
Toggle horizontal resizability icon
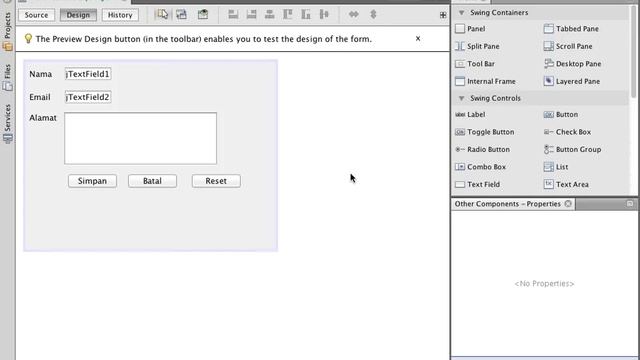(x=353, y=15)
